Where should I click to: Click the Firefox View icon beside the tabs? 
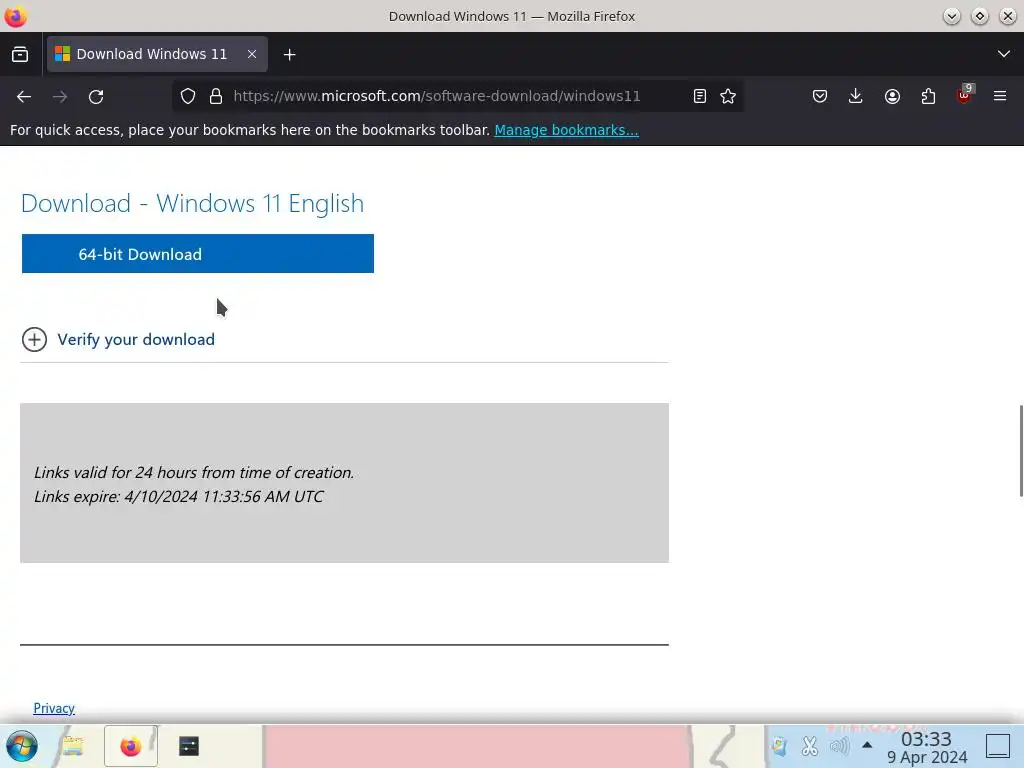point(20,54)
